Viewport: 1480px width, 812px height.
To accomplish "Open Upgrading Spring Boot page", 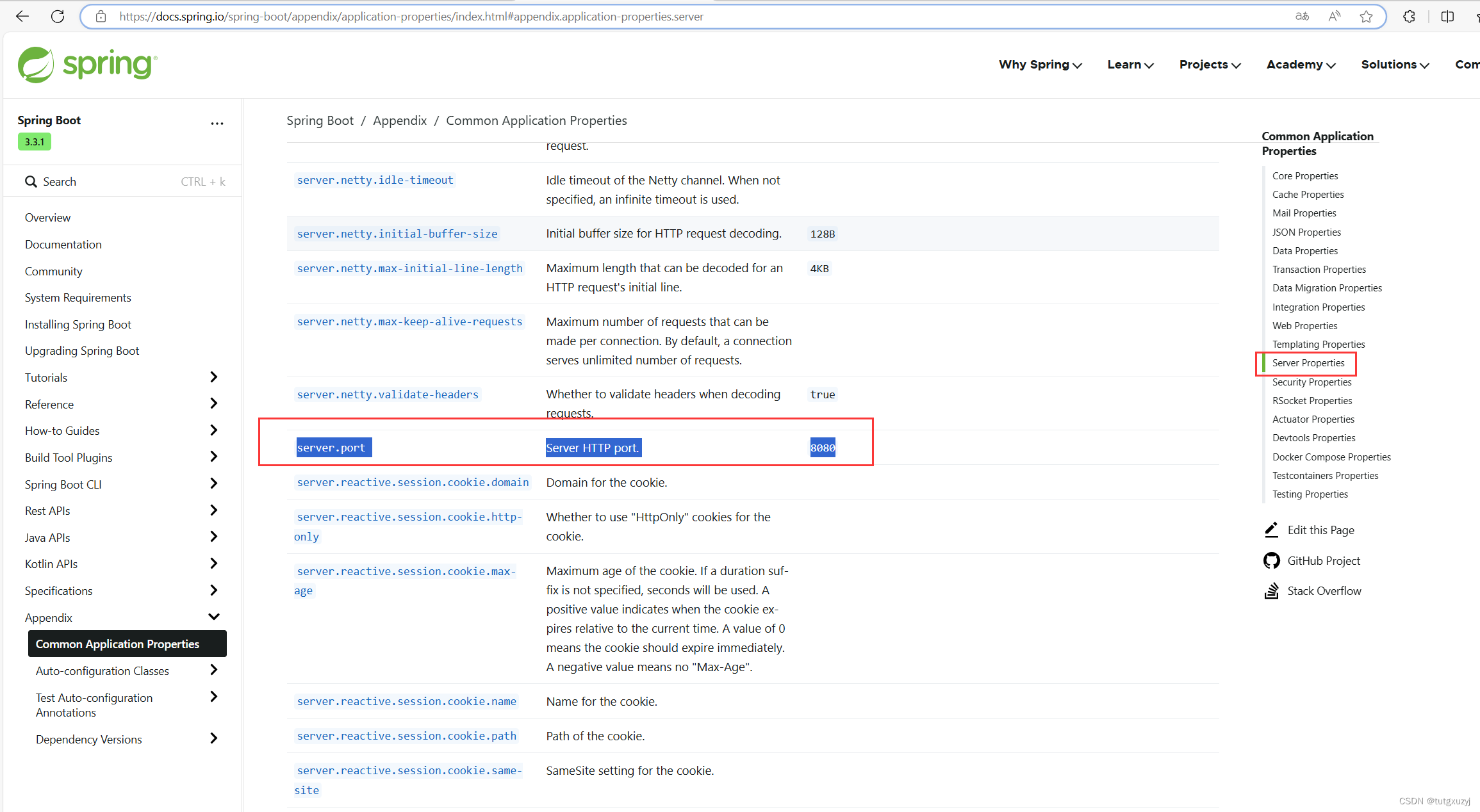I will [82, 351].
